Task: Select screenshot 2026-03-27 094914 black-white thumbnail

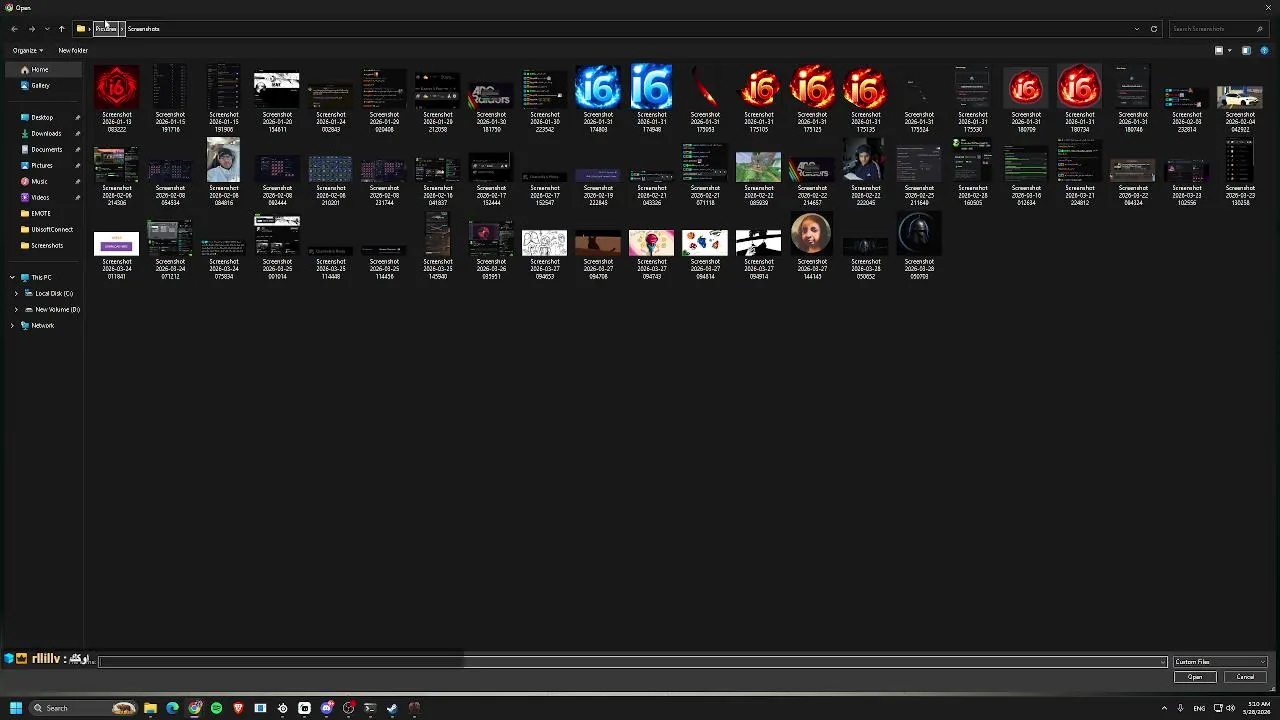Action: [758, 243]
